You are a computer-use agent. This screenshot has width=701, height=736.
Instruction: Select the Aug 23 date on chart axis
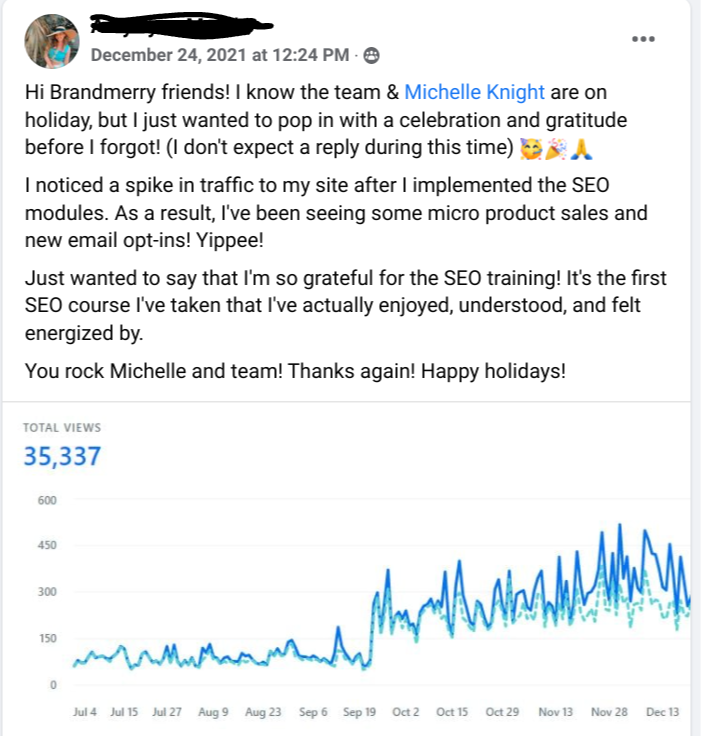pyautogui.click(x=263, y=712)
